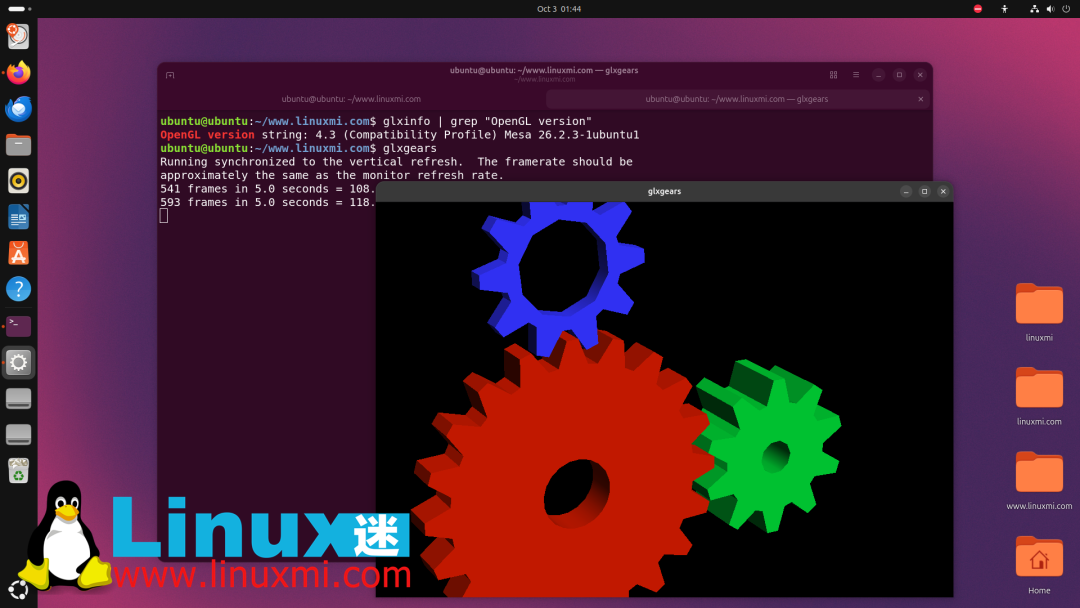This screenshot has width=1080, height=608.
Task: Open the power menu icon in top bar
Action: tap(1066, 9)
